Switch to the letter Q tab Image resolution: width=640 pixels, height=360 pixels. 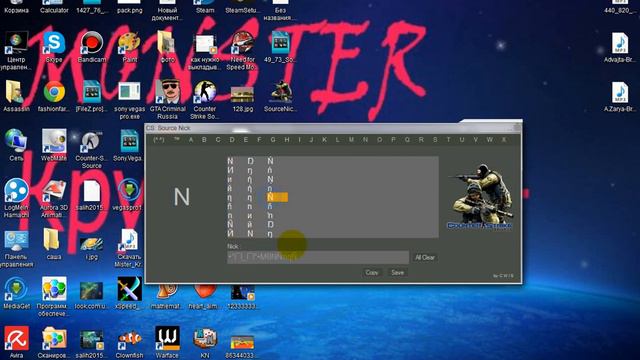[407, 140]
